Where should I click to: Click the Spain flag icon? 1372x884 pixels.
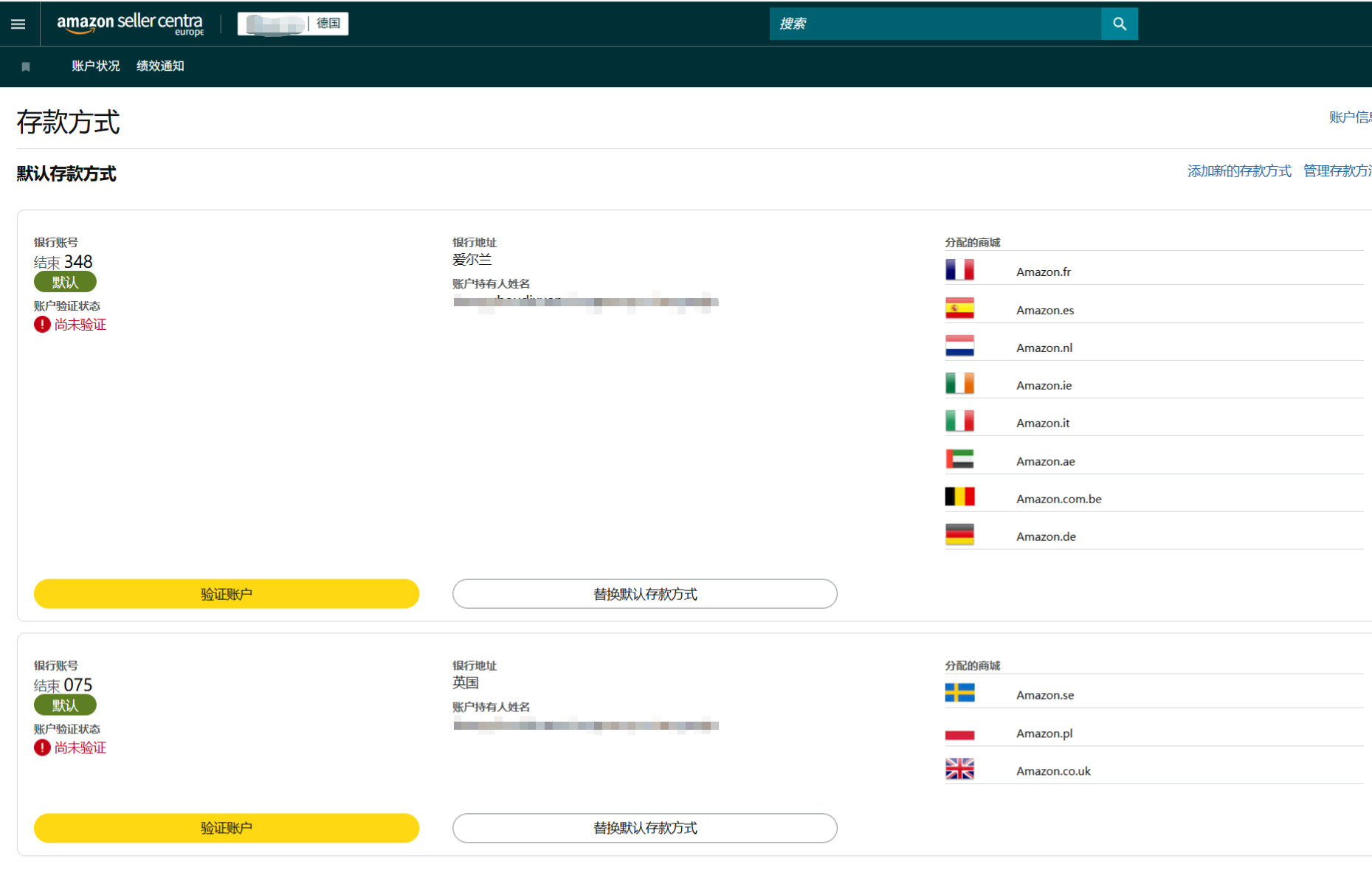(959, 308)
